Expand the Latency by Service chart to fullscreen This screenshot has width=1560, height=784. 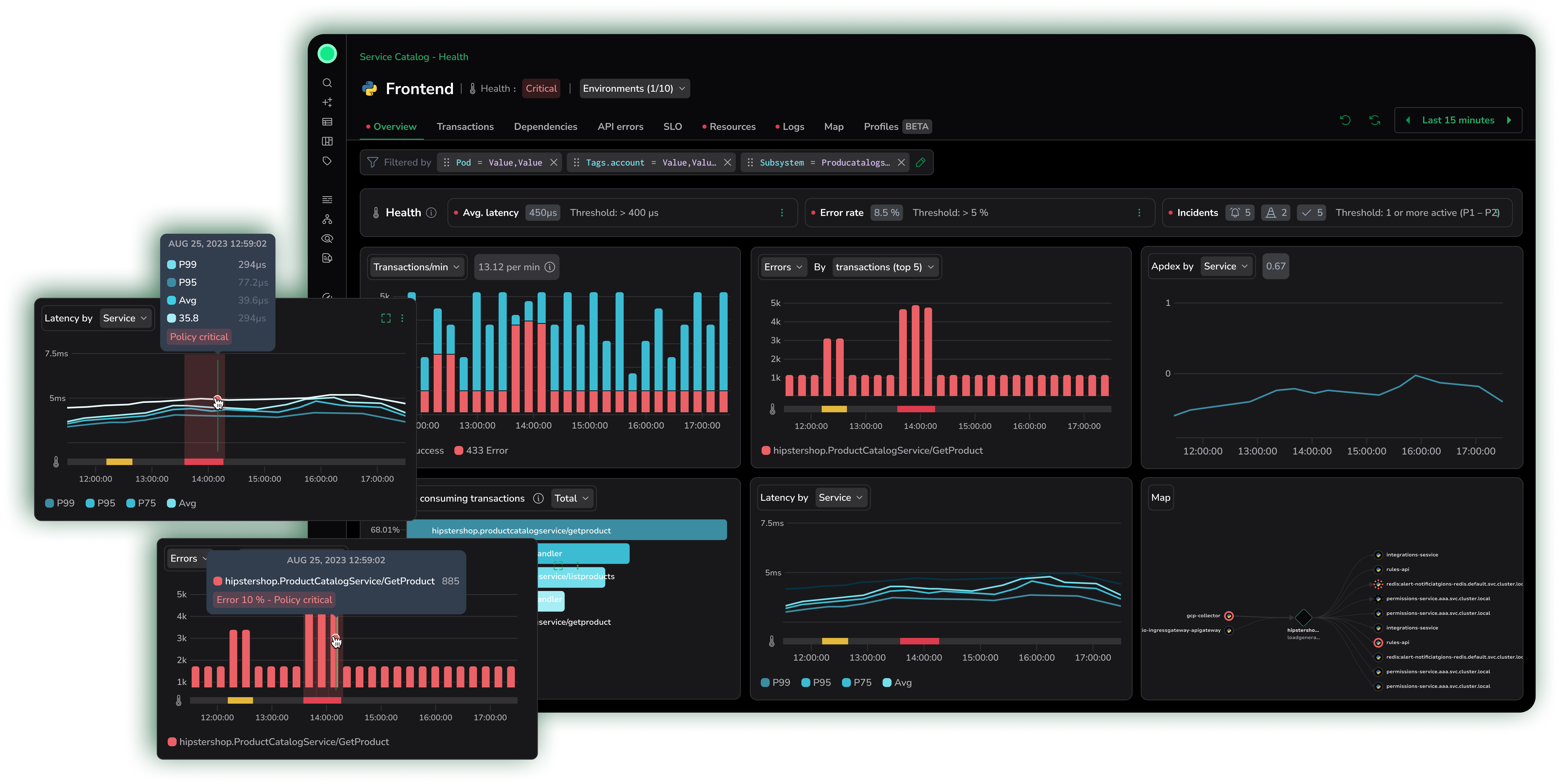coord(386,318)
